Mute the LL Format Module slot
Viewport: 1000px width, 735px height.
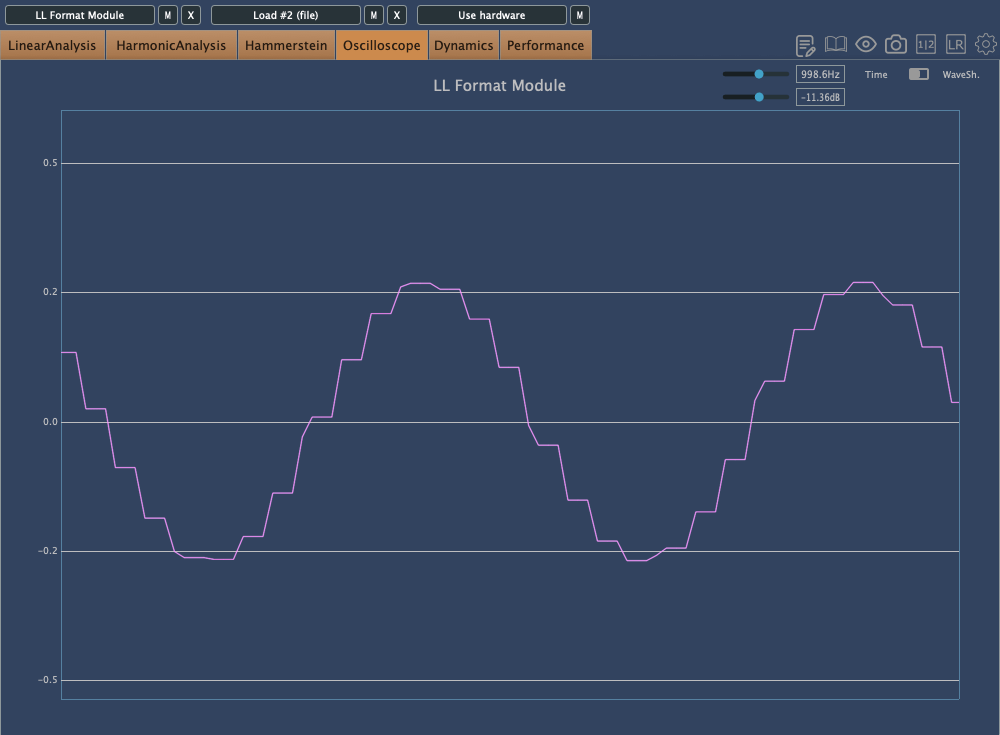point(168,15)
